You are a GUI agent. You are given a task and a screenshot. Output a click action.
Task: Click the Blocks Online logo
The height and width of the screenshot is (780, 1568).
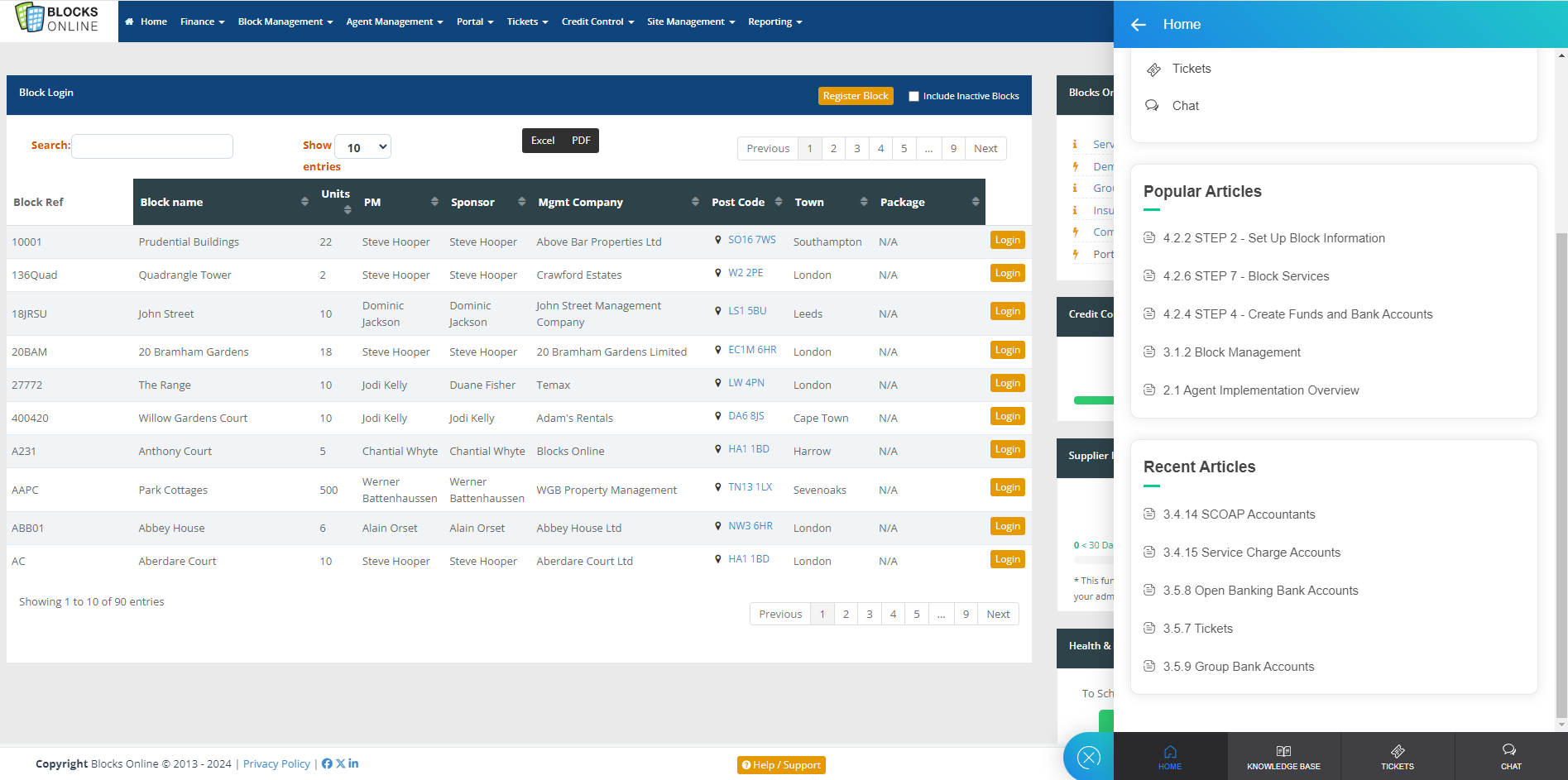(x=58, y=19)
